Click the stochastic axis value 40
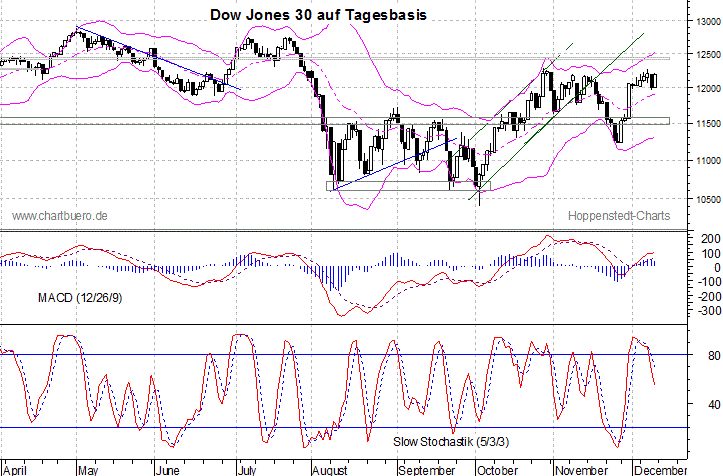The image size is (723, 476). (714, 405)
